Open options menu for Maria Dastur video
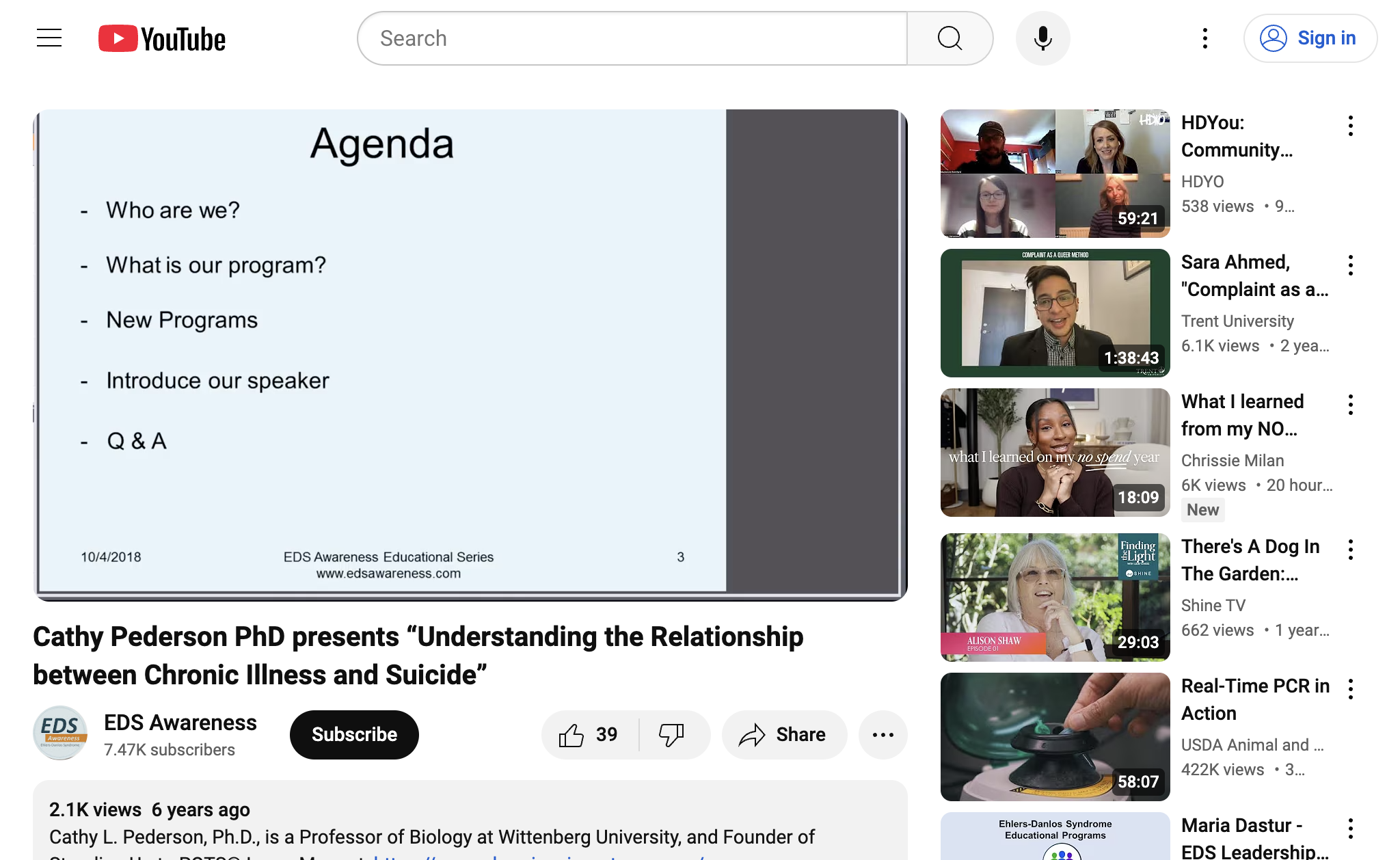The image size is (1400, 860). [1351, 829]
